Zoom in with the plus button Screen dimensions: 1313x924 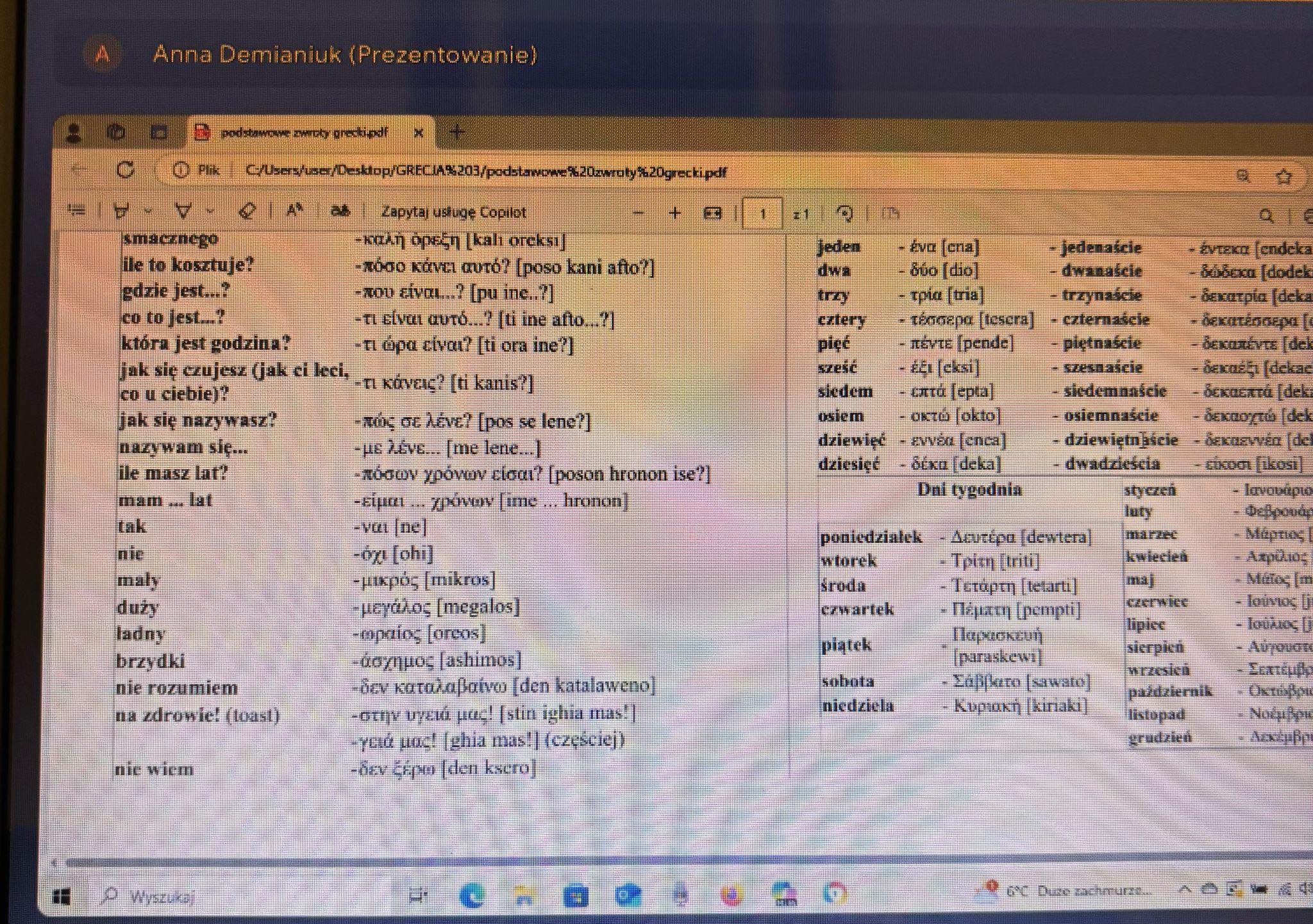674,213
